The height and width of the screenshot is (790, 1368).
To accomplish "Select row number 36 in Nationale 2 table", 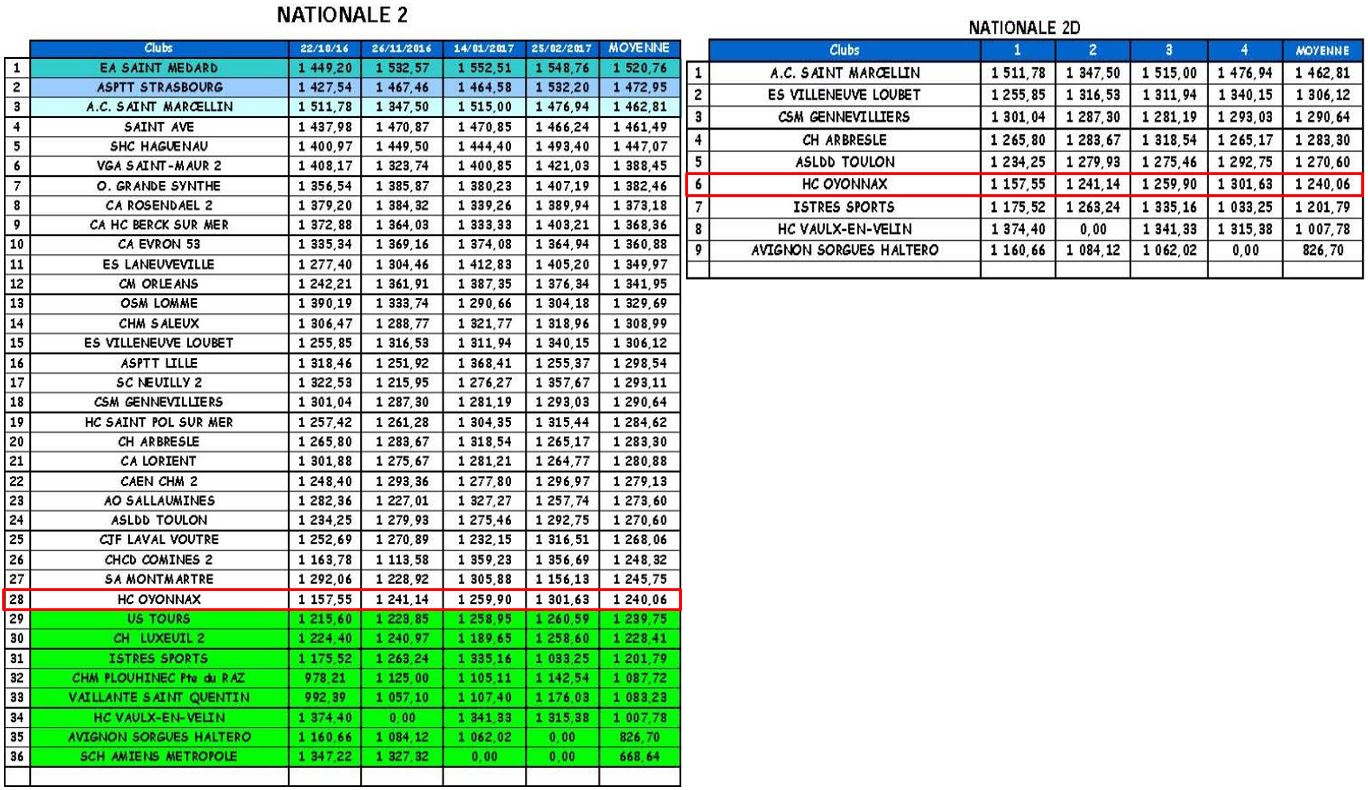I will (x=17, y=756).
